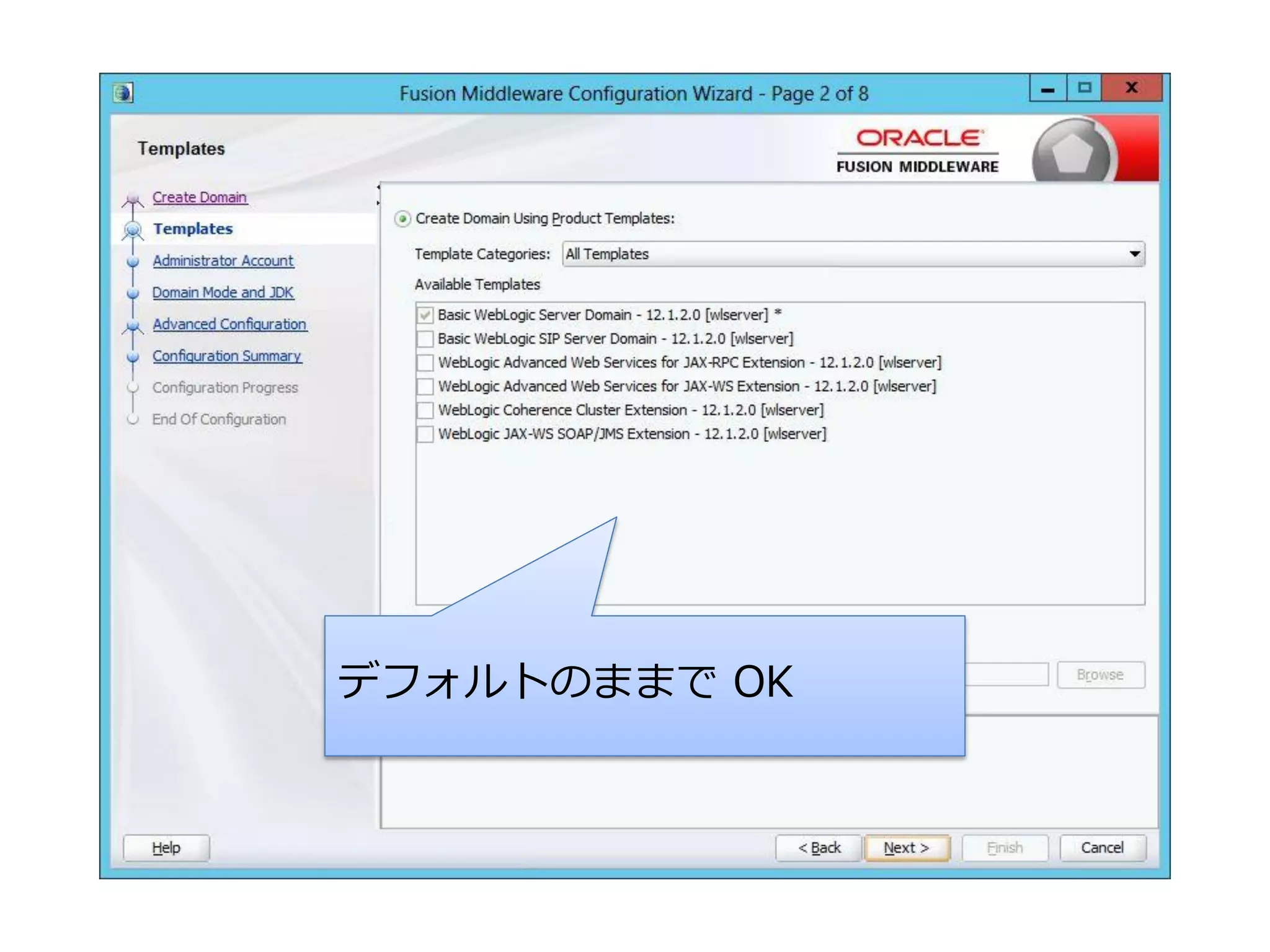Screen dimensions: 1270x952
Task: Open the Create Domain step link
Action: coord(200,197)
